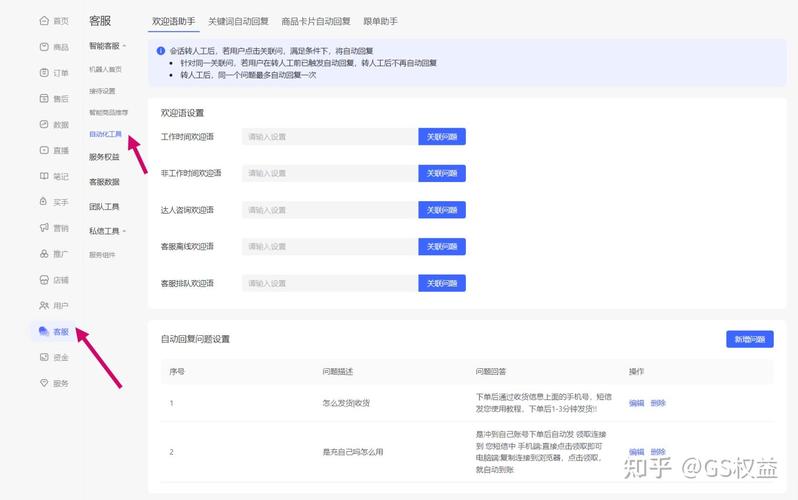This screenshot has width=798, height=500.
Task: Open the 用户 users icon
Action: click(x=44, y=305)
